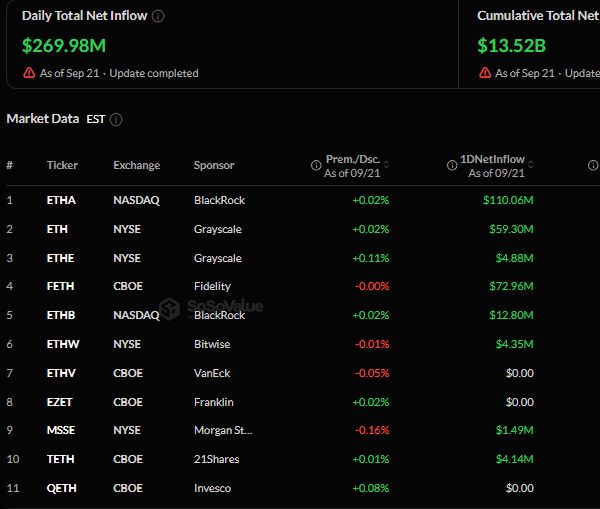Click -0.00% value in FETH row
This screenshot has width=600, height=509.
tap(372, 286)
